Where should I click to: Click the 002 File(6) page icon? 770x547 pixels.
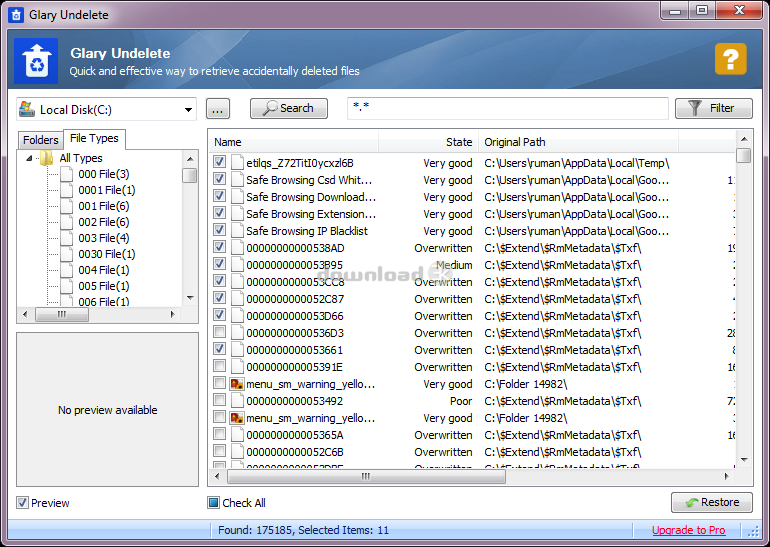(x=66, y=222)
